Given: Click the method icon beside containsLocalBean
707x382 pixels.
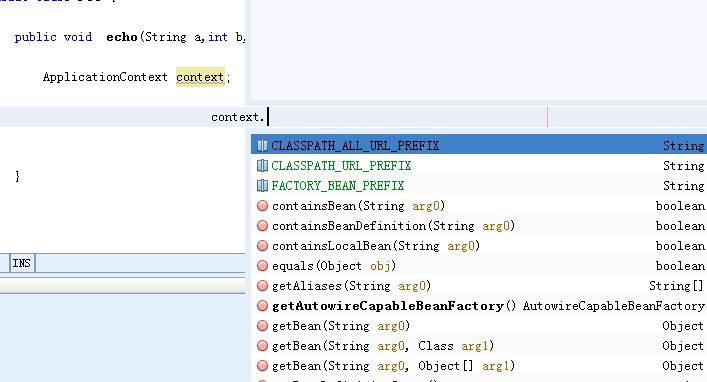Looking at the screenshot, I should 262,246.
